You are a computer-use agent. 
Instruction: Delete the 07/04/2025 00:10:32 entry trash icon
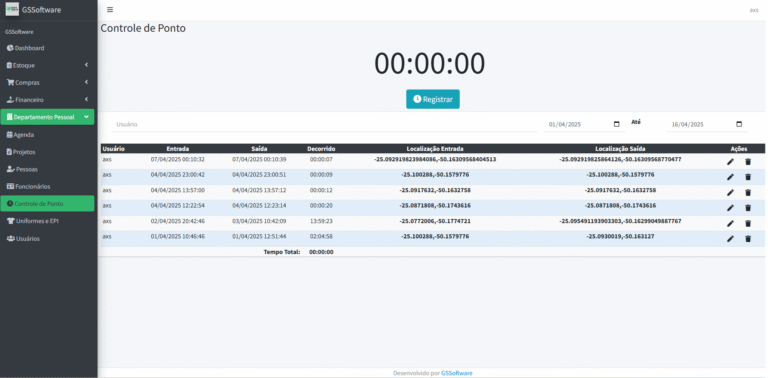pyautogui.click(x=748, y=162)
